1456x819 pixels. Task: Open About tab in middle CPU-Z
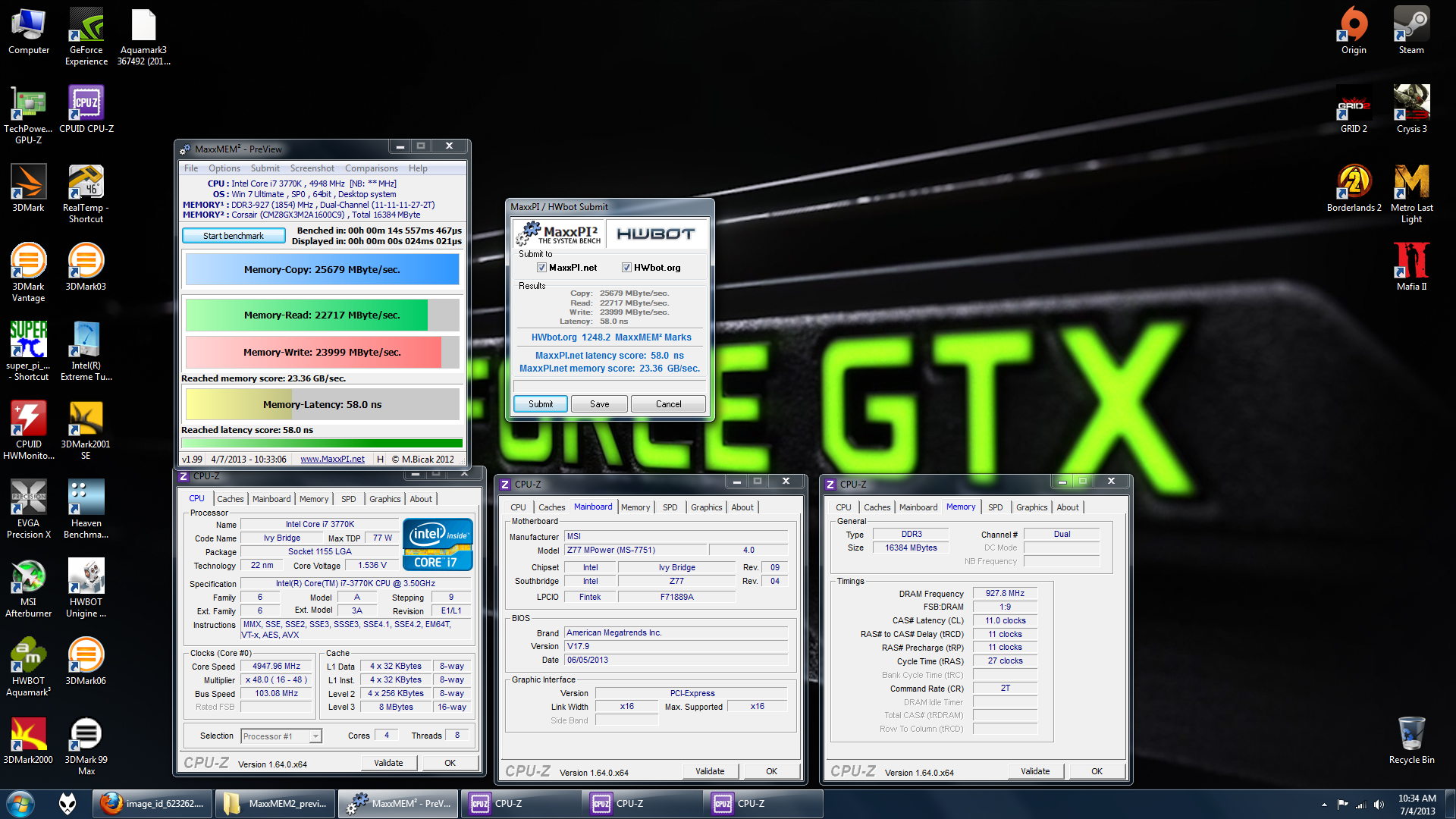coord(742,507)
